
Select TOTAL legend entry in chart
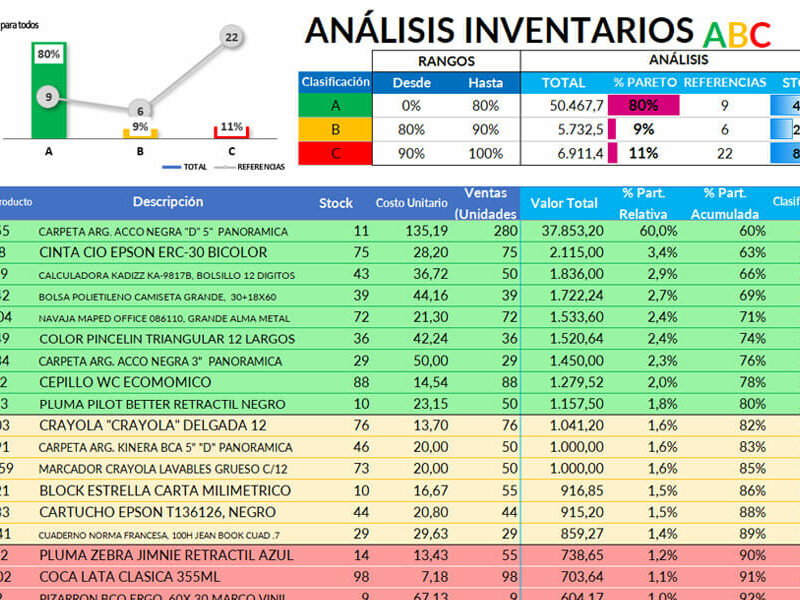pos(185,167)
